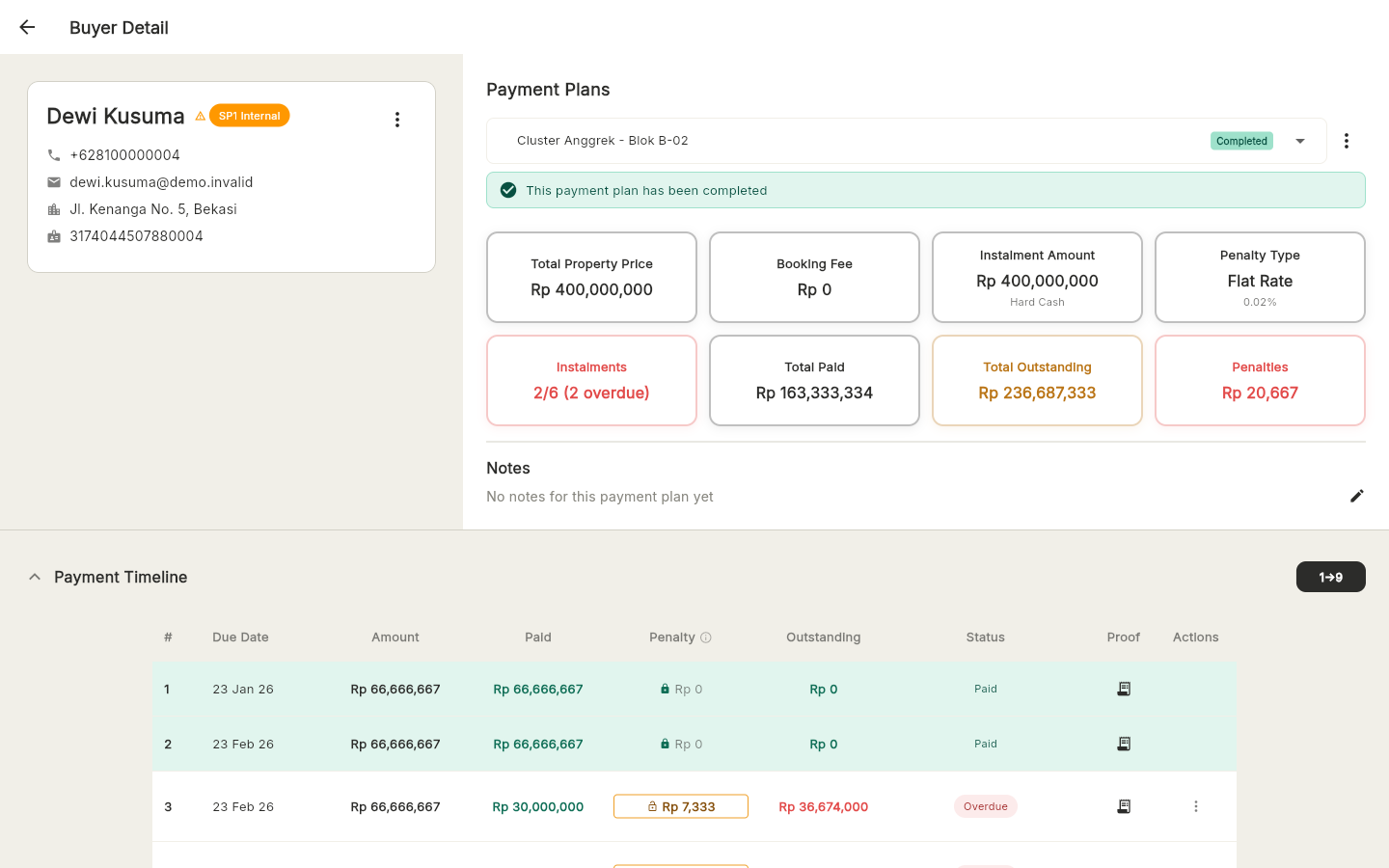This screenshot has width=1389, height=868.
Task: Click the 1→9 button above the timeline
Action: click(x=1331, y=576)
